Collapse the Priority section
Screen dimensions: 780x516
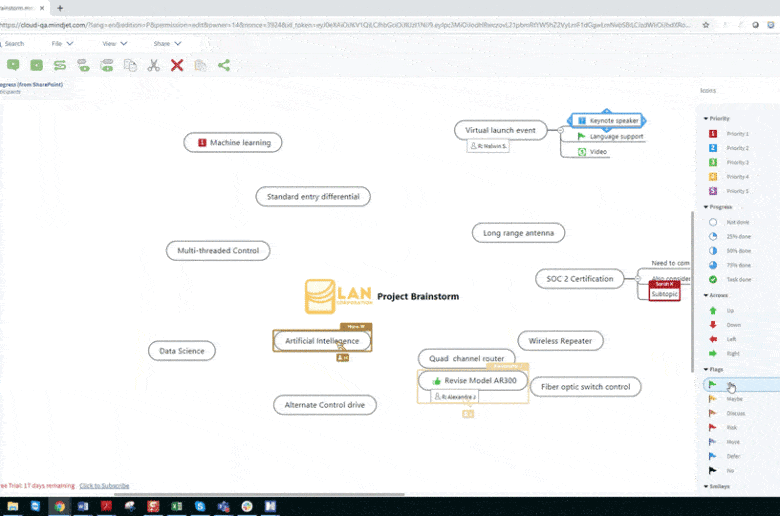point(705,118)
